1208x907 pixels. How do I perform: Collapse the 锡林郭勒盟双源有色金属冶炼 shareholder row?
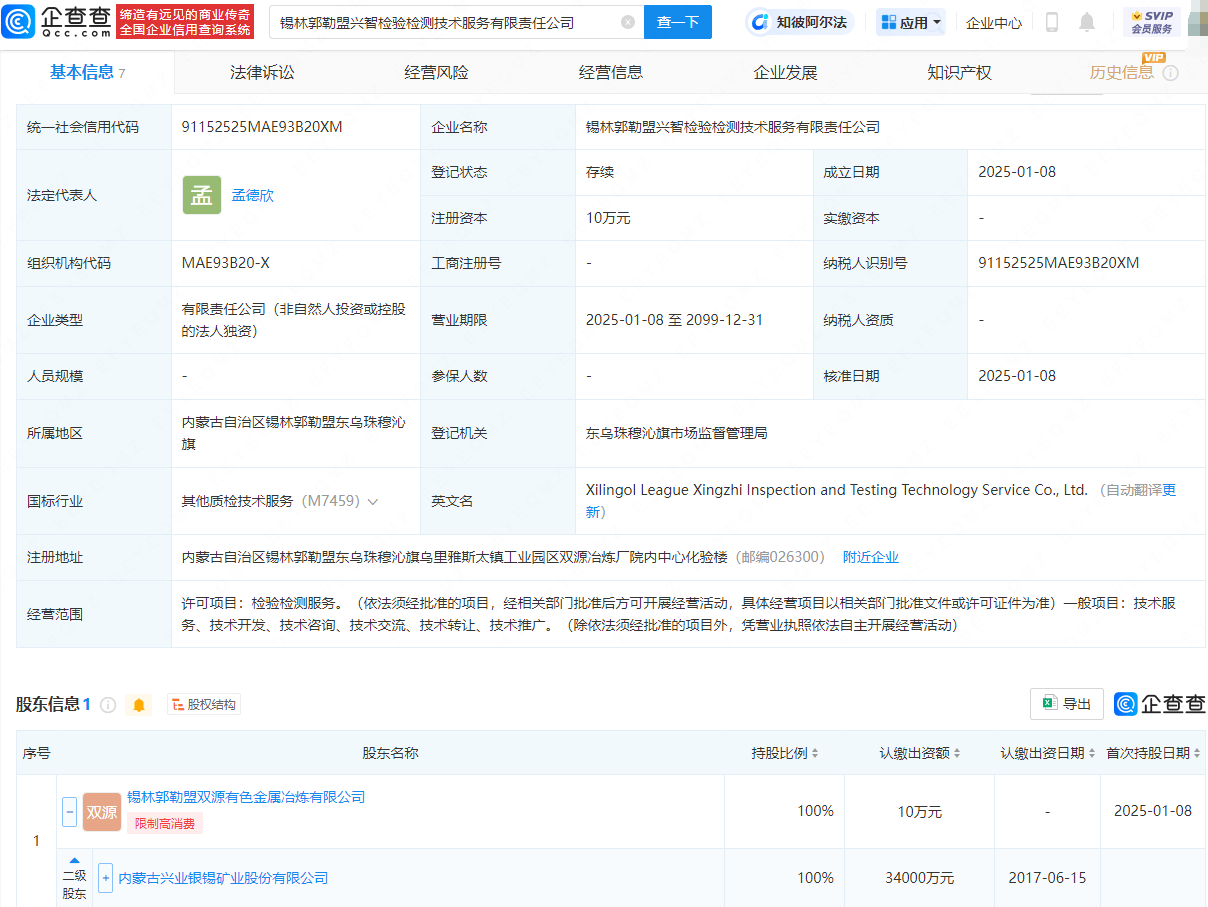(70, 811)
